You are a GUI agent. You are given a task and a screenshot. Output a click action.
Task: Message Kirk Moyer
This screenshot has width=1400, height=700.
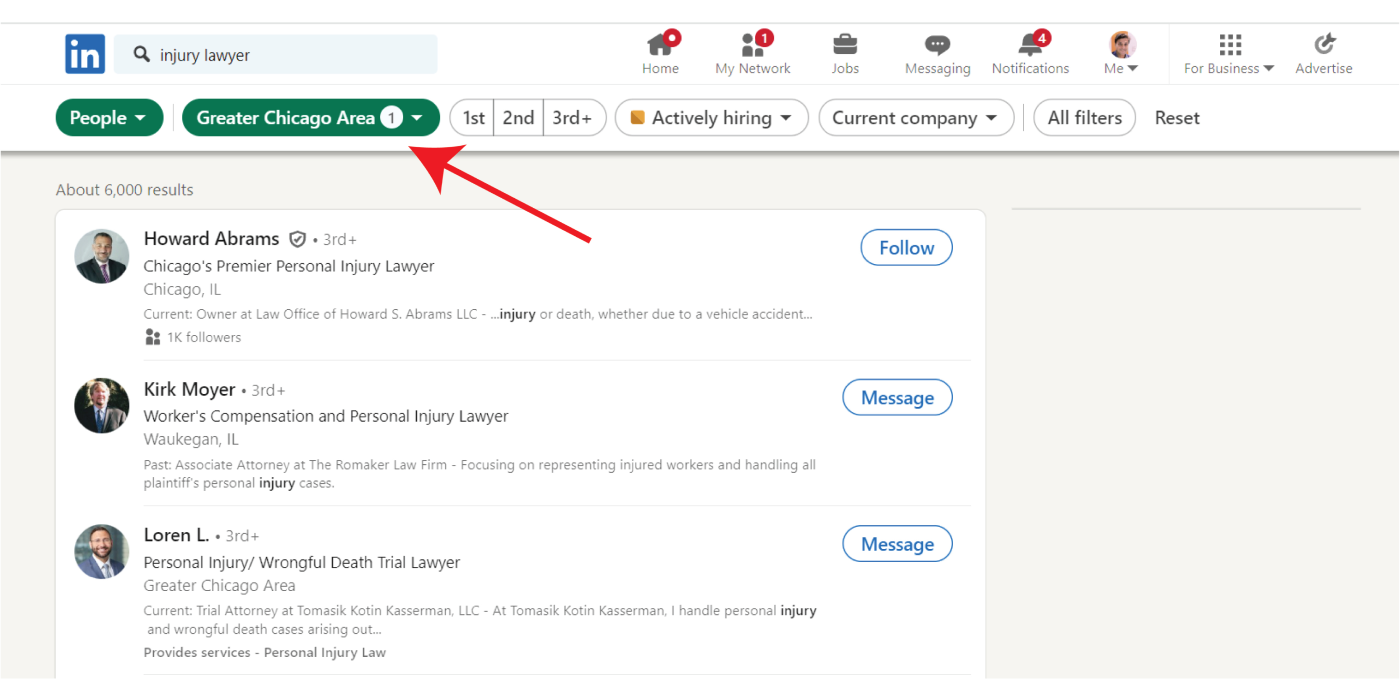coord(898,398)
